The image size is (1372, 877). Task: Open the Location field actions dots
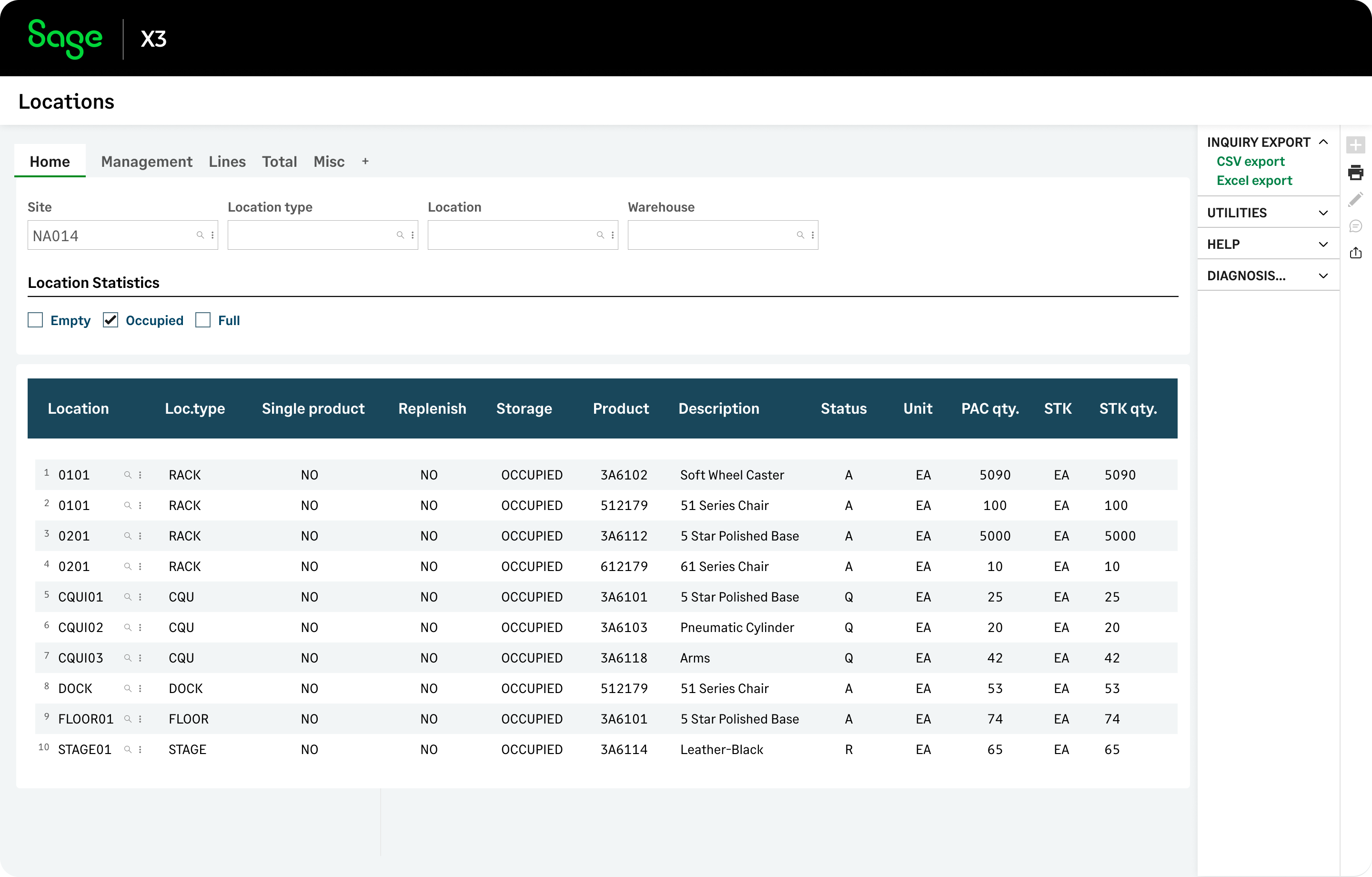(x=613, y=235)
